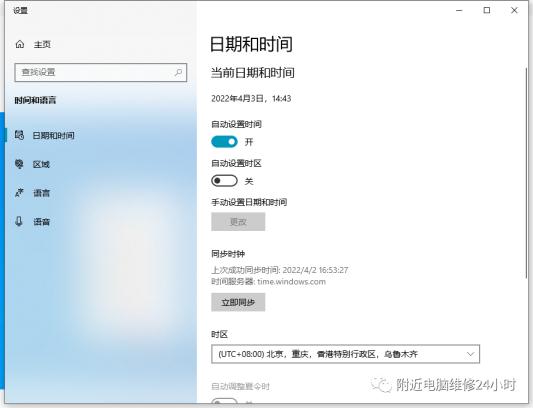This screenshot has height=408, width=533.
Task: Click the 更改 button
Action: click(238, 222)
